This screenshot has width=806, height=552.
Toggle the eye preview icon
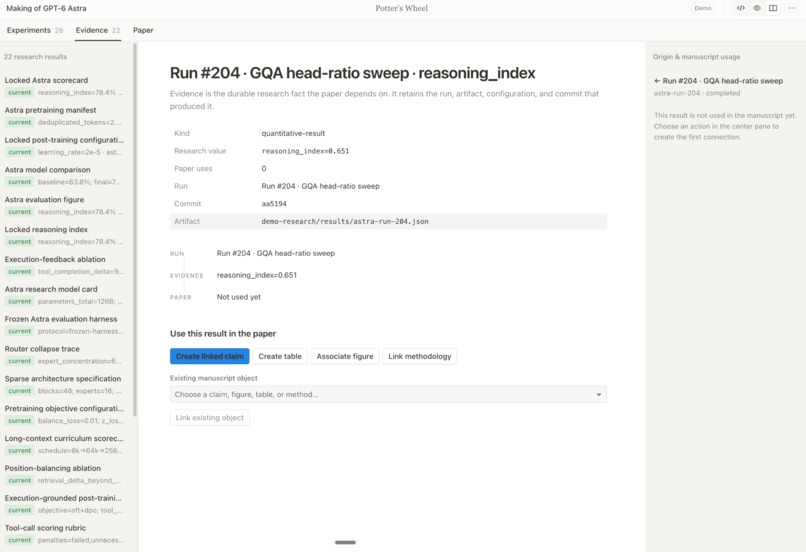tap(757, 8)
